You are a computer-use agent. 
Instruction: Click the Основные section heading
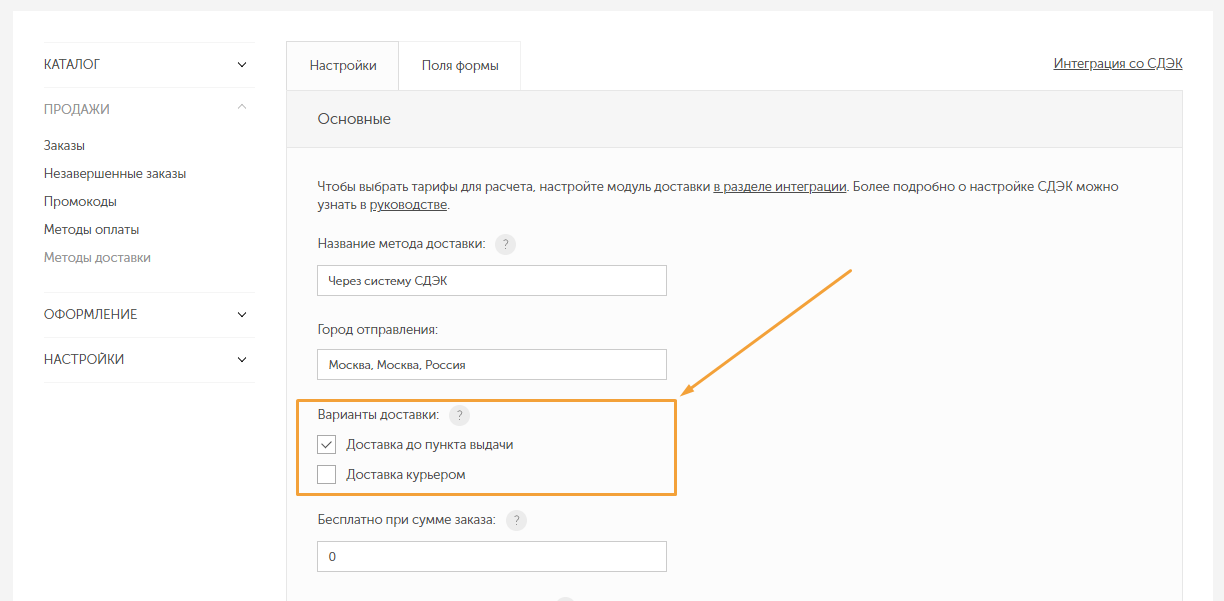coord(354,119)
